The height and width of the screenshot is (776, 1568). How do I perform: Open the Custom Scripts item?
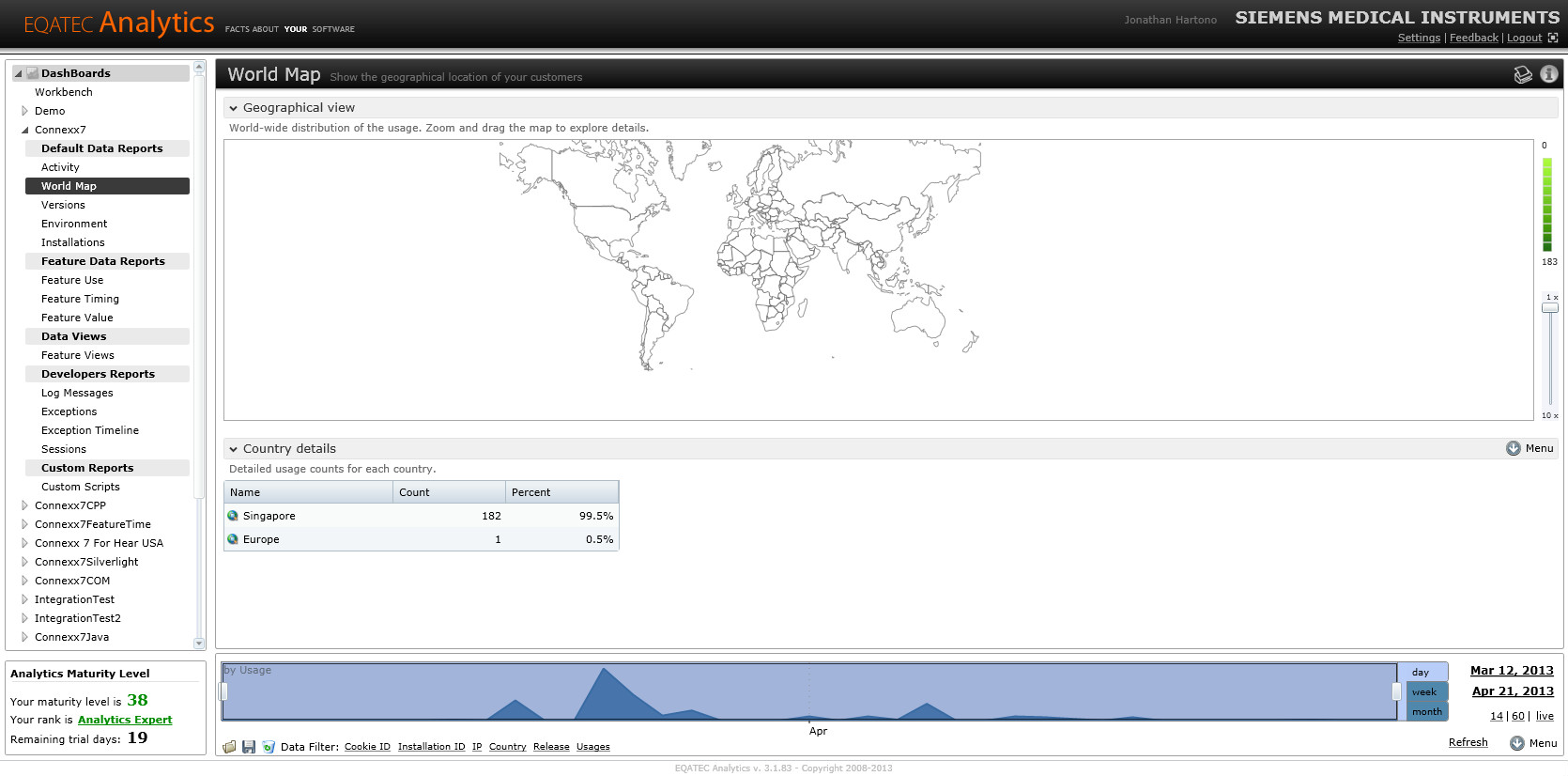point(81,487)
